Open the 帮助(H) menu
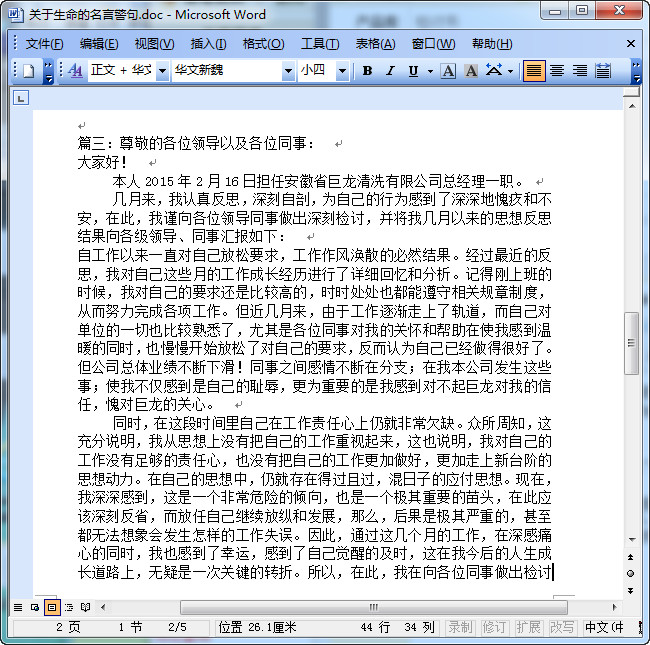Image resolution: width=650 pixels, height=645 pixels. (x=492, y=44)
